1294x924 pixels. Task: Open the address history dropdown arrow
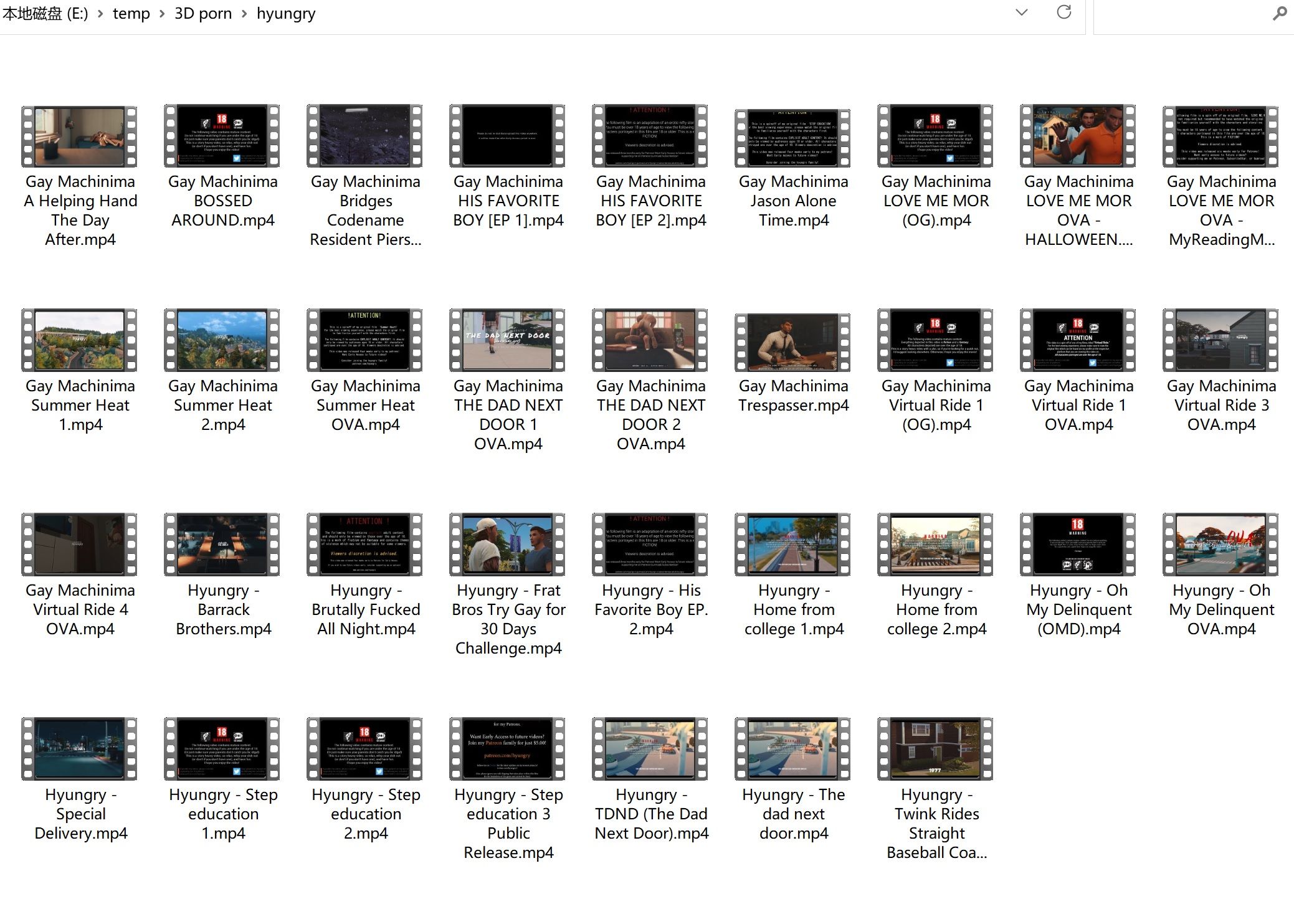pos(1021,12)
